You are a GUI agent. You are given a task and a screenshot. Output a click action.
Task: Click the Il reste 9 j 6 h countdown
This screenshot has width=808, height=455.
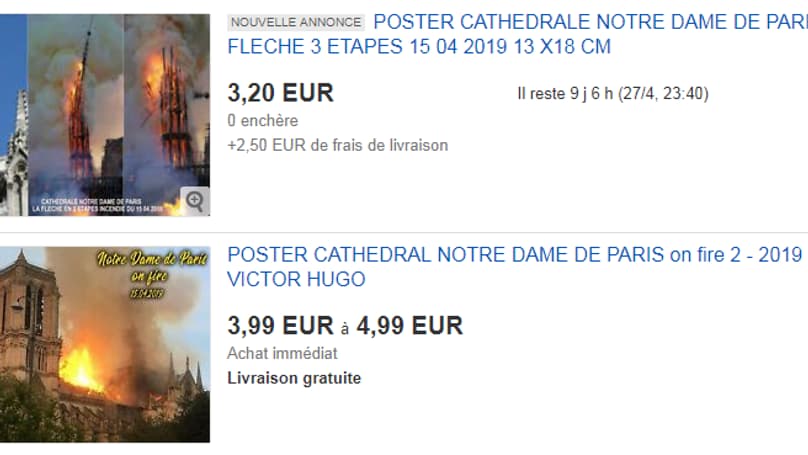coord(613,94)
